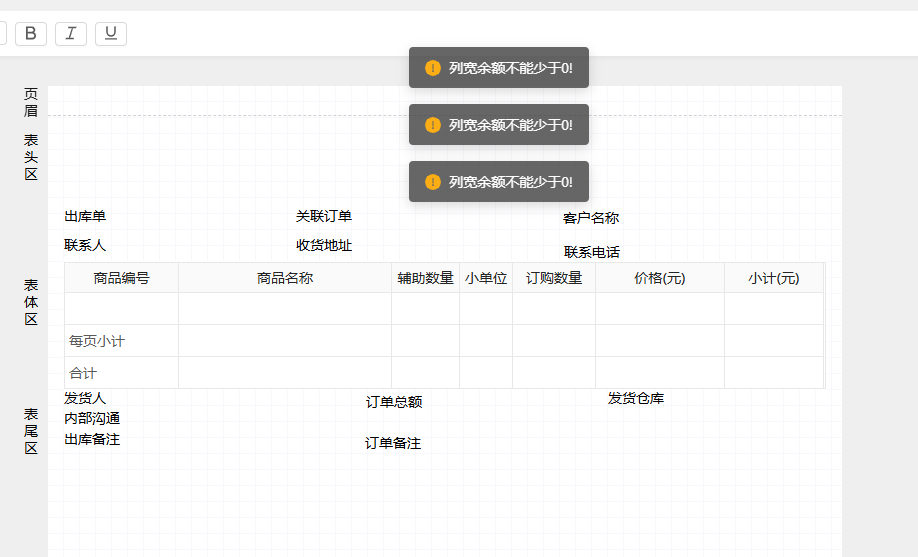Click the empty data cell under 商品名称

coord(285,309)
